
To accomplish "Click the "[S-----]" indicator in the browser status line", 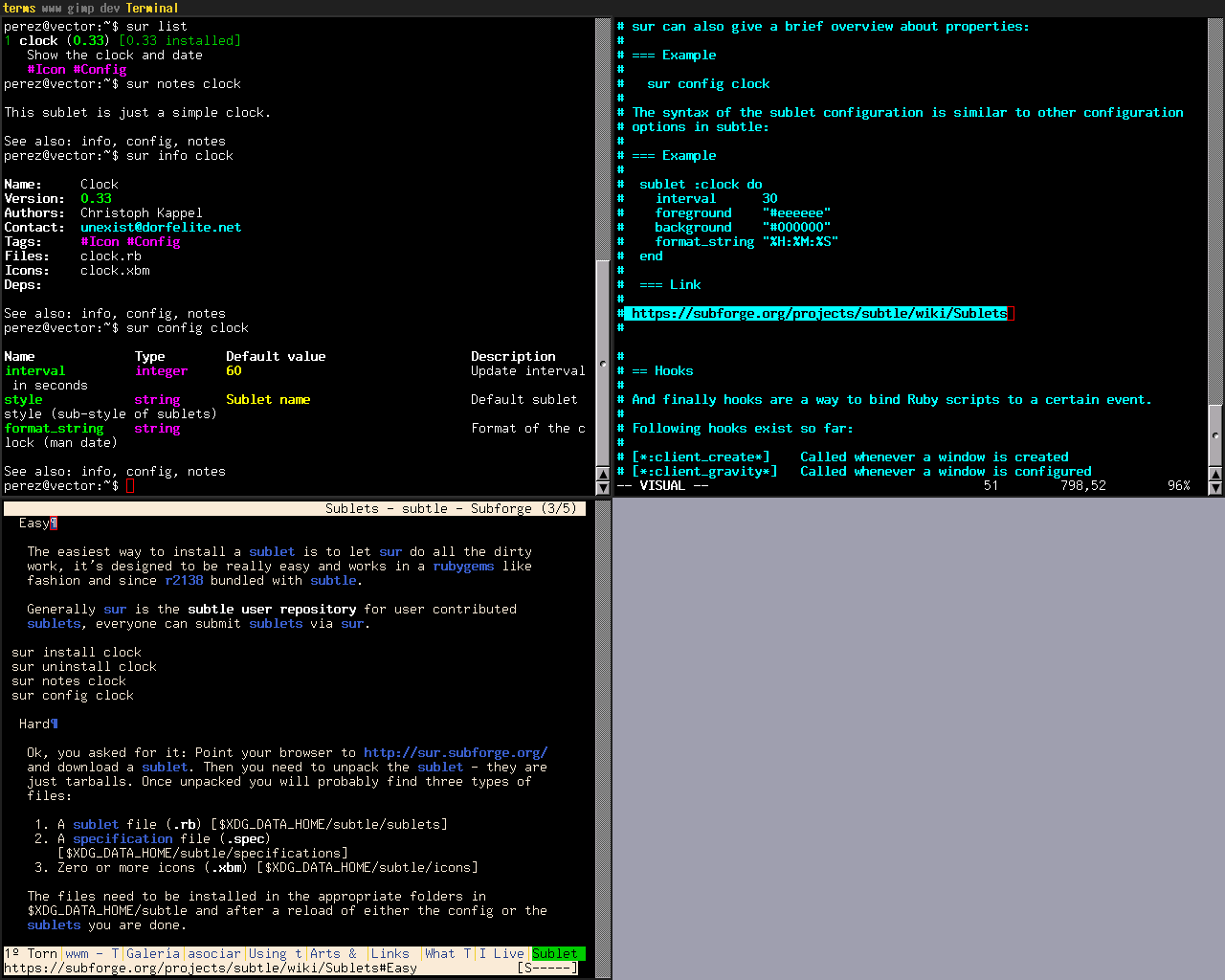I will (x=547, y=969).
